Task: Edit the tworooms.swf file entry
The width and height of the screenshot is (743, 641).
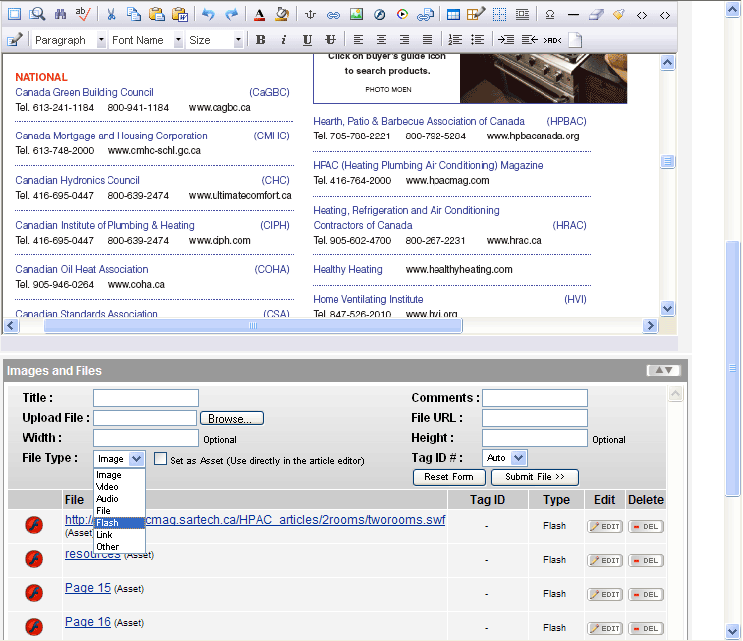Action: (605, 526)
